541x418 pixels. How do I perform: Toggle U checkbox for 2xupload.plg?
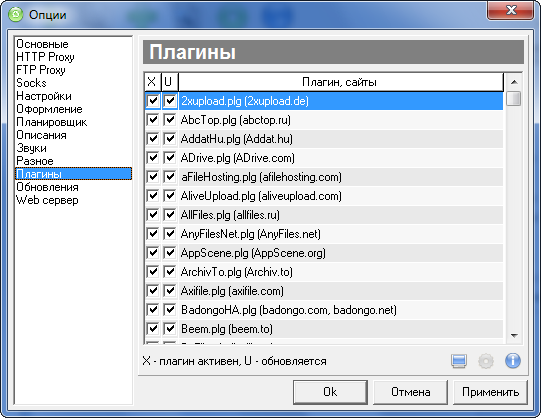[x=169, y=101]
